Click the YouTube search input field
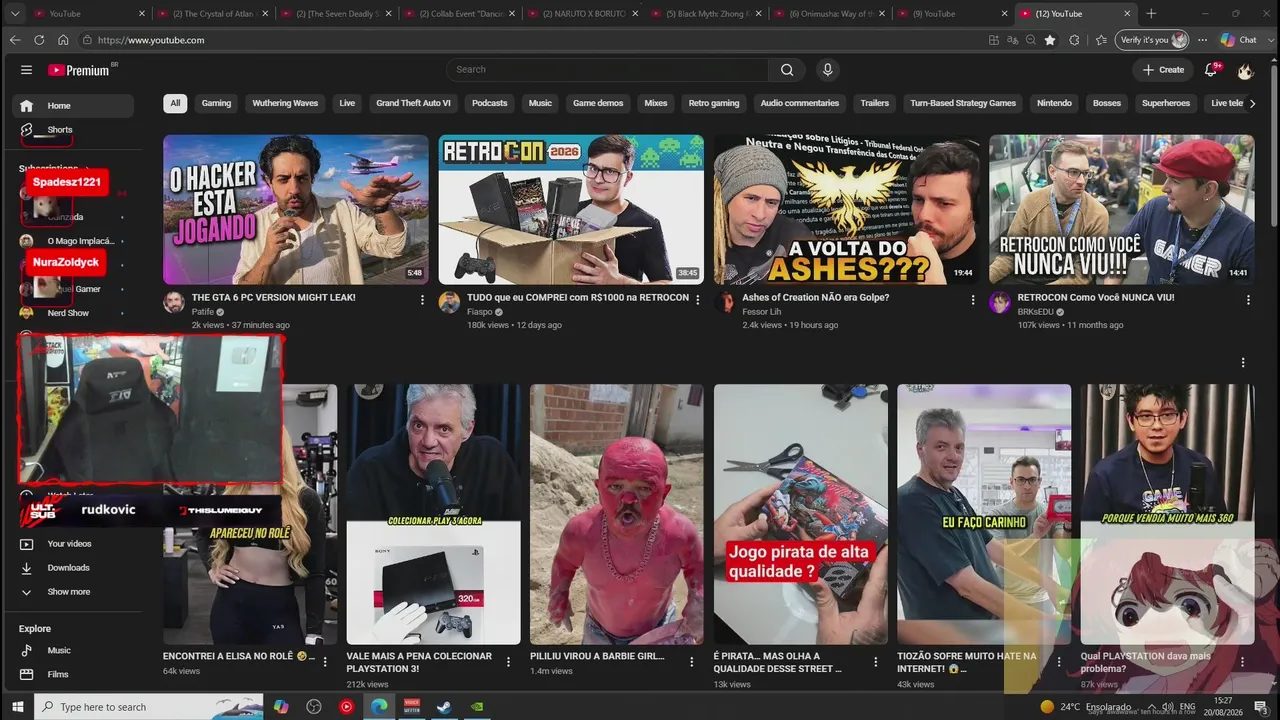The image size is (1280, 720). tap(607, 70)
